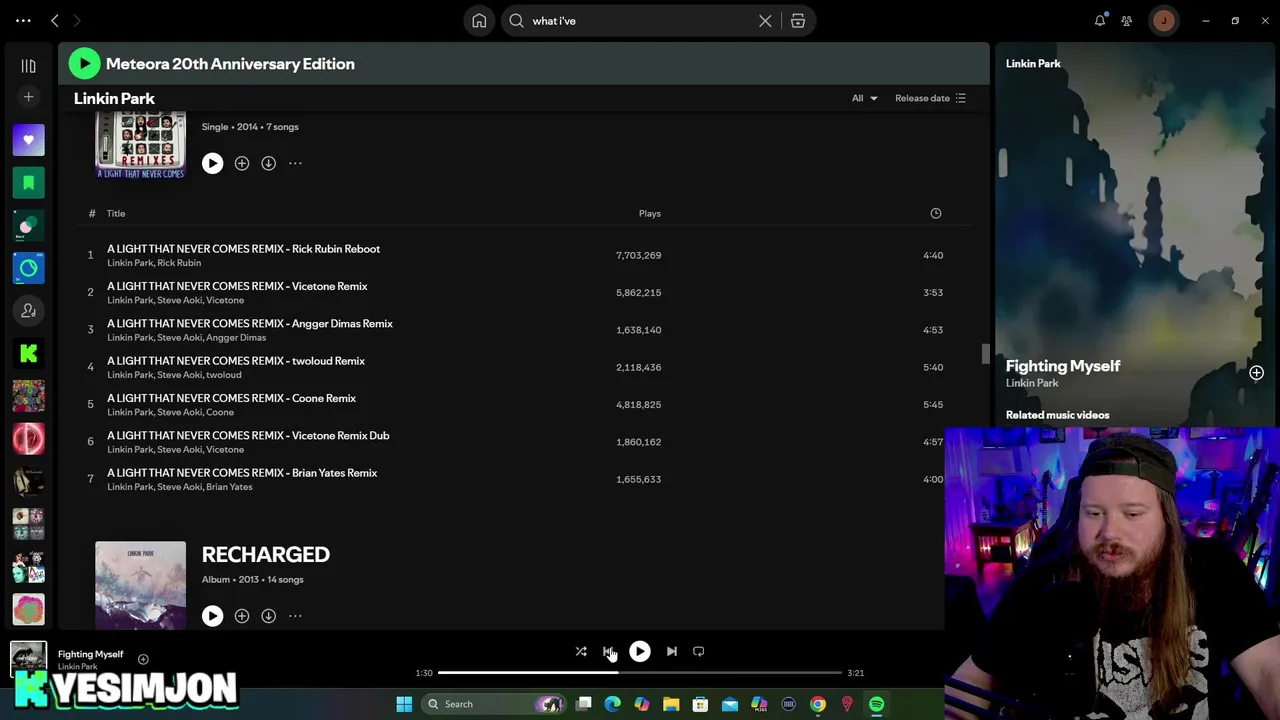Add Fighting Myself from Now Playing panel

[1256, 373]
